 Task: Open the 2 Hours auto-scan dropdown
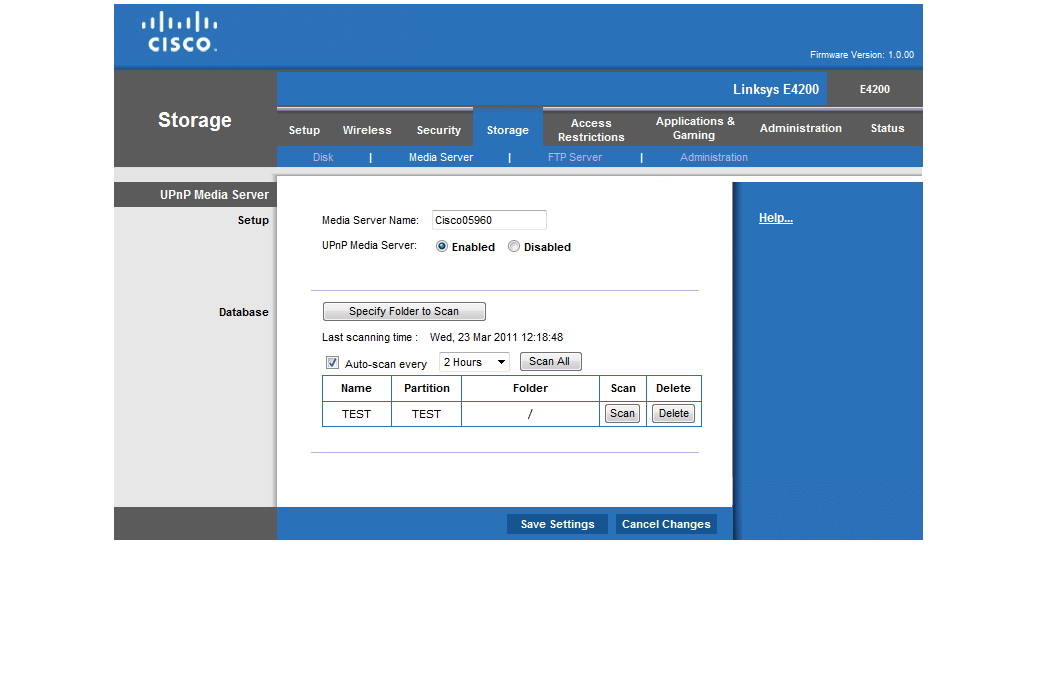point(475,362)
